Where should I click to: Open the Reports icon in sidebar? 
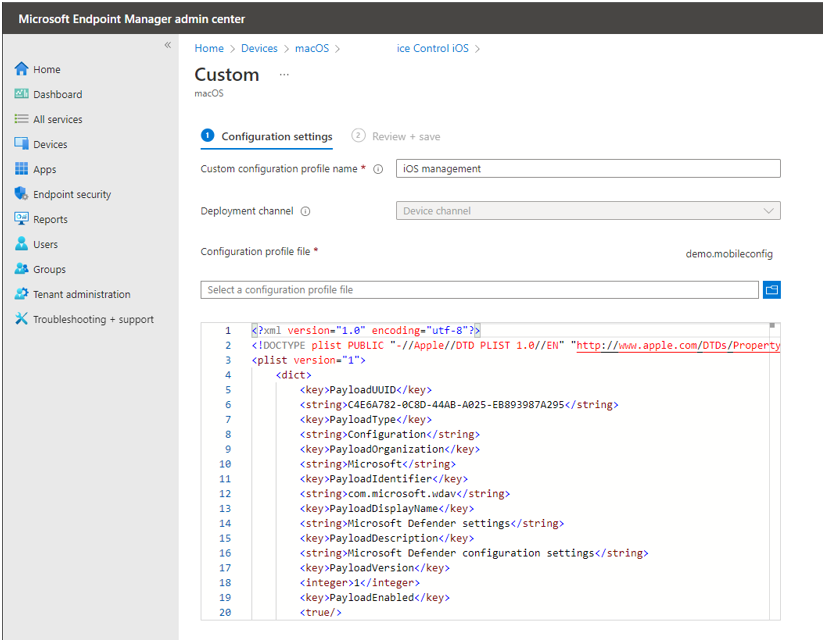pyautogui.click(x=21, y=219)
